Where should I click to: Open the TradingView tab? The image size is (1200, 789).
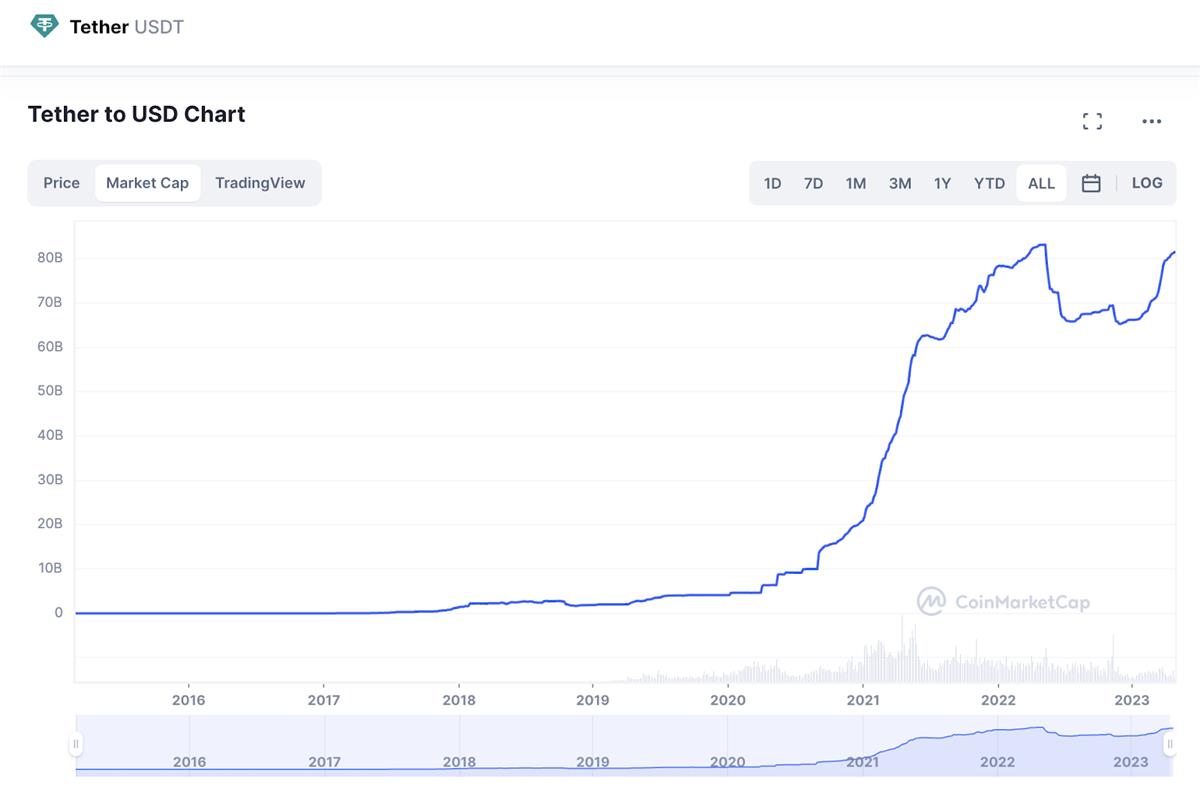coord(260,183)
